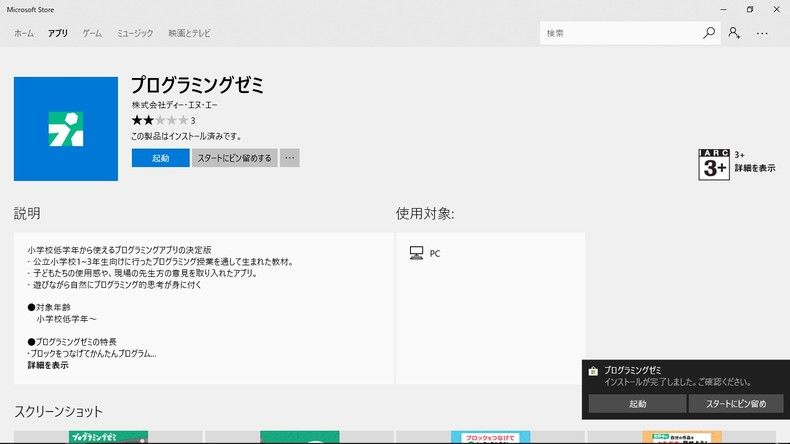The height and width of the screenshot is (444, 790).
Task: Switch to the ゲーム tab
Action: tap(92, 33)
